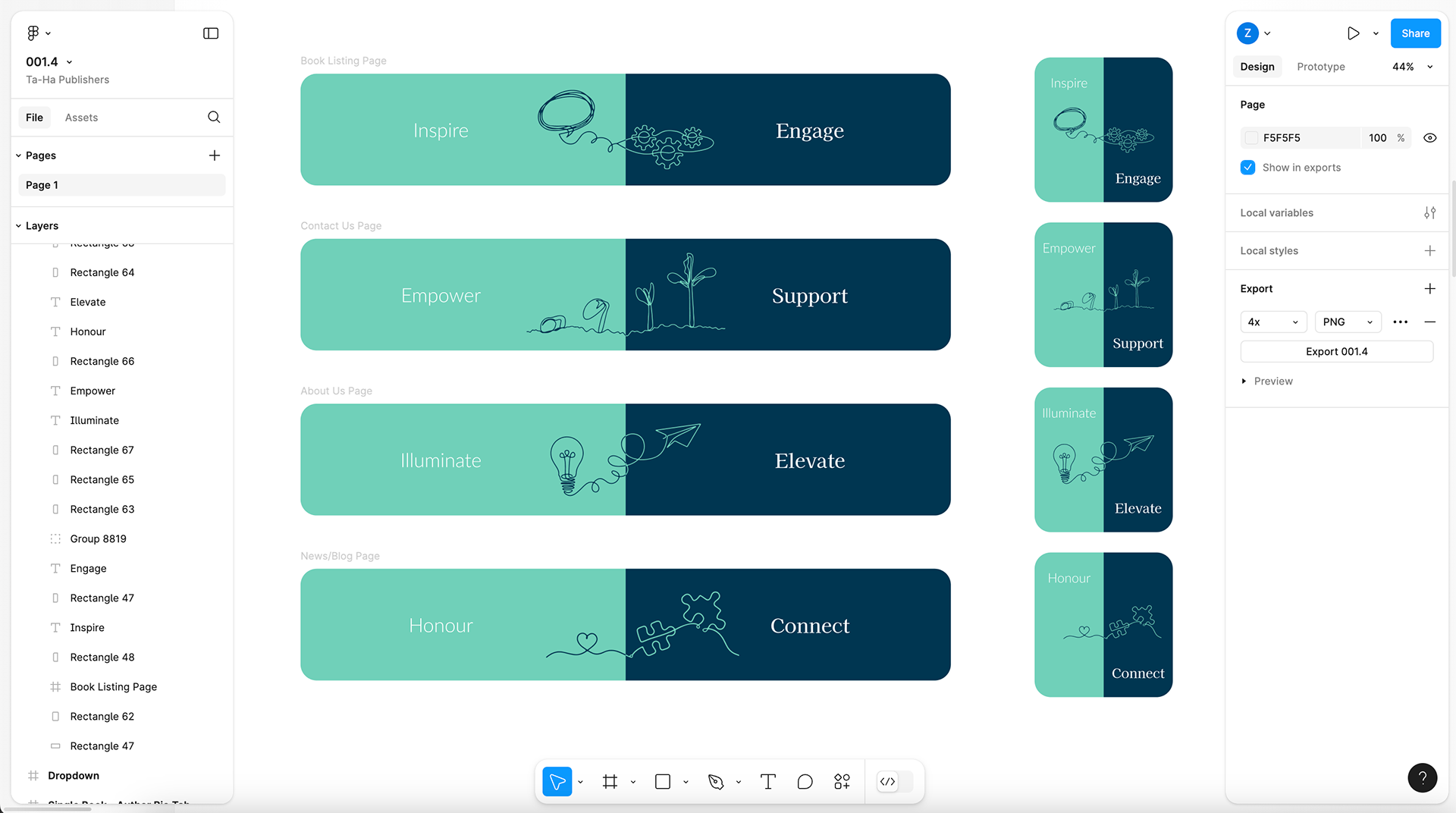Open the help question mark button

[1423, 777]
